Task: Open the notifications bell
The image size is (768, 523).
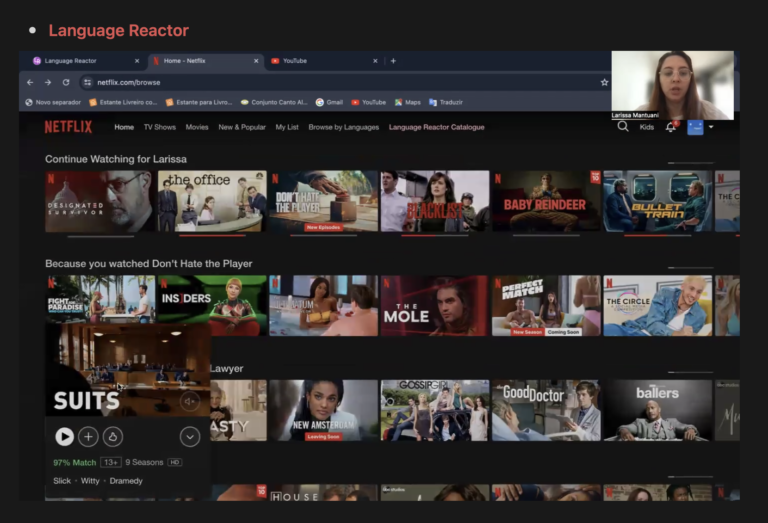Action: [671, 127]
